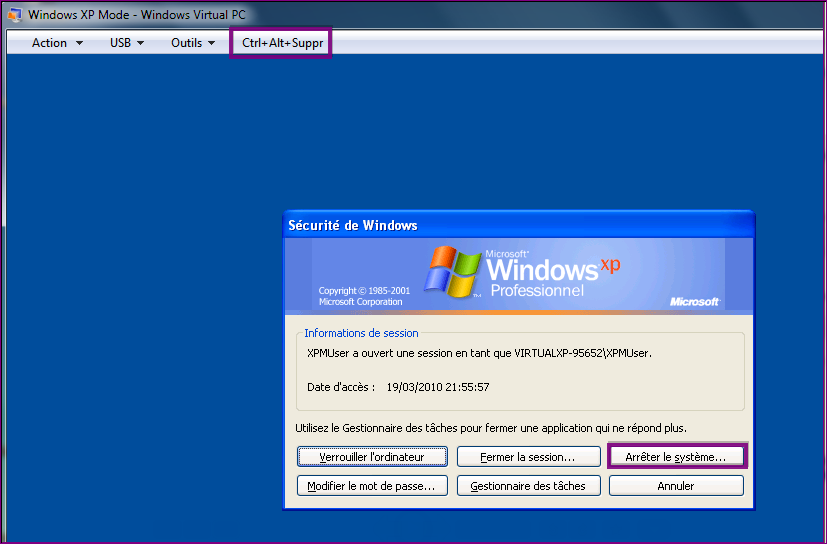This screenshot has height=544, width=827.
Task: Click the Fermer la session button
Action: click(528, 457)
